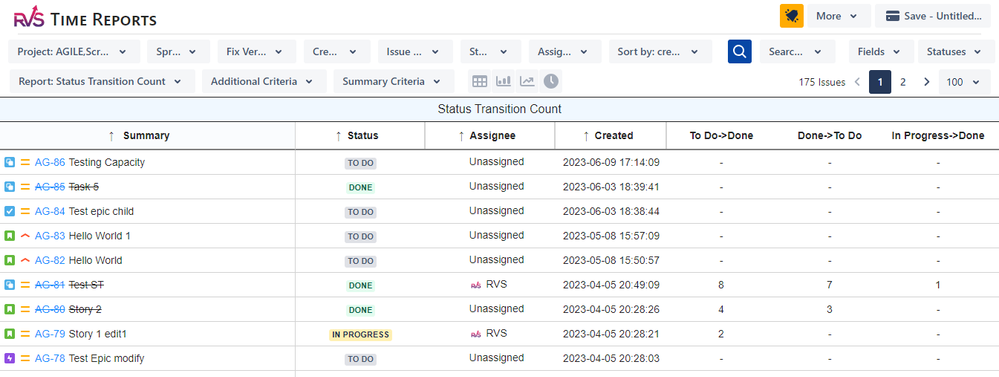Expand the Sprint filter dropdown
The width and height of the screenshot is (999, 377).
coord(178,52)
